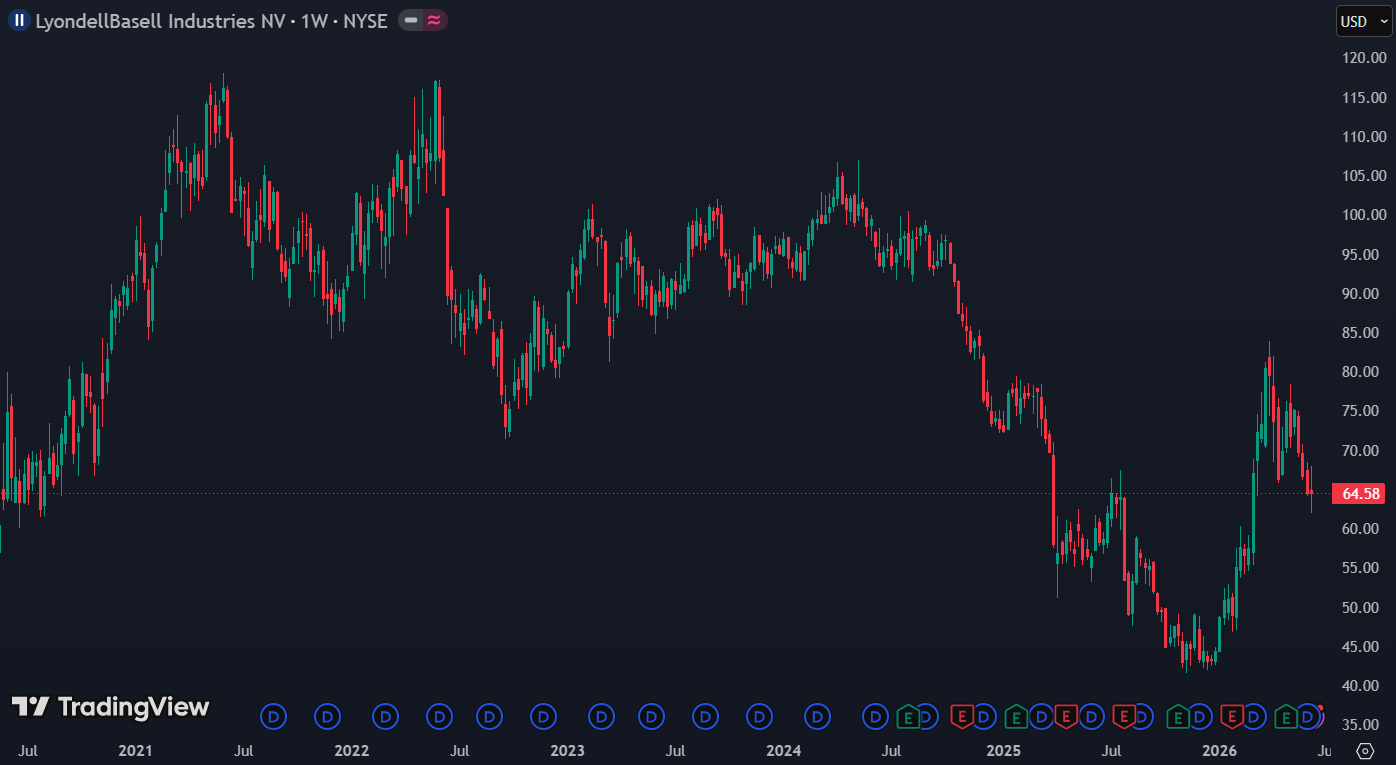
Task: Open the USD currency dropdown
Action: click(x=1364, y=21)
